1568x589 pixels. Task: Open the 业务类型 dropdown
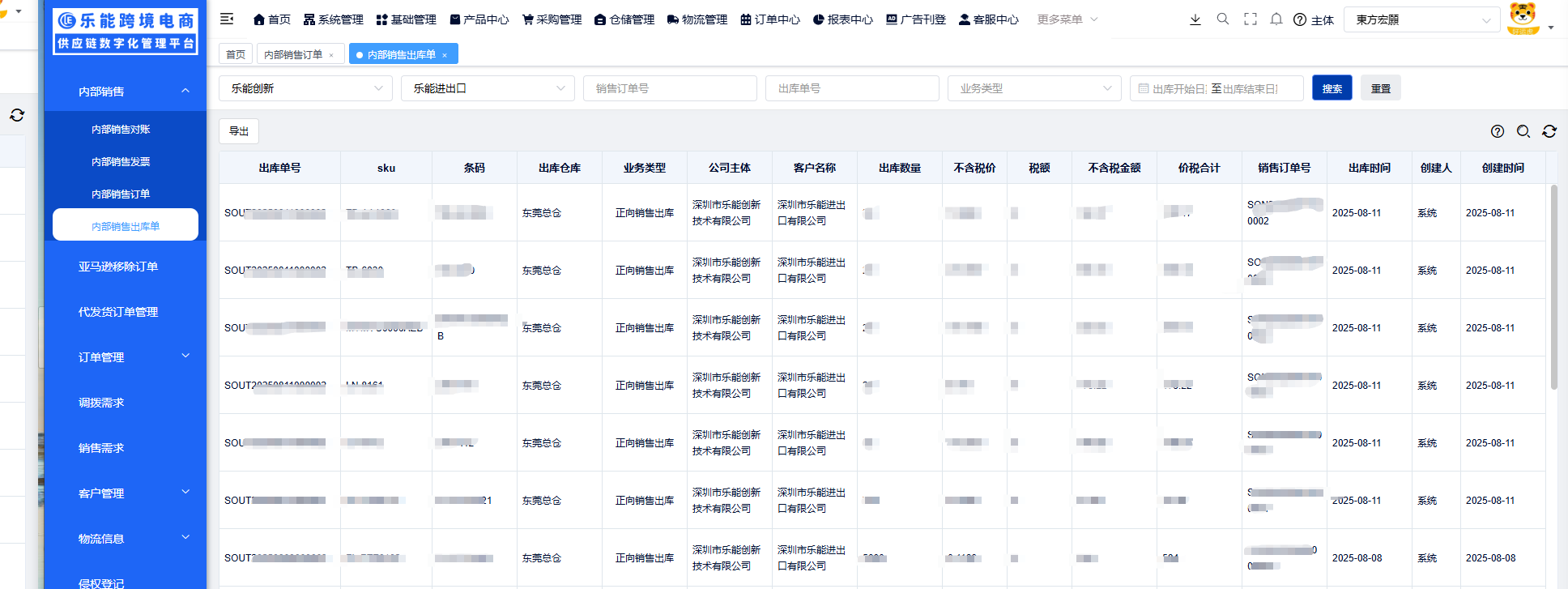coord(1034,88)
